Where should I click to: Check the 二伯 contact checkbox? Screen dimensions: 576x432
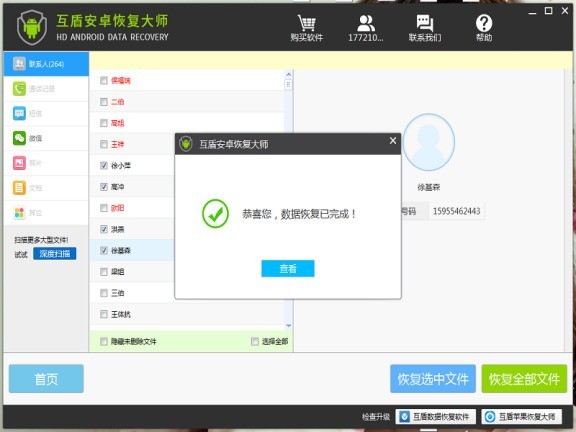[x=104, y=102]
